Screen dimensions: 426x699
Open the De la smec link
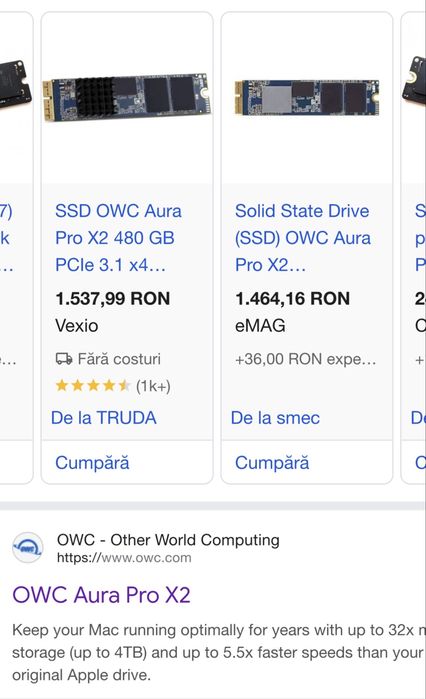coord(275,418)
